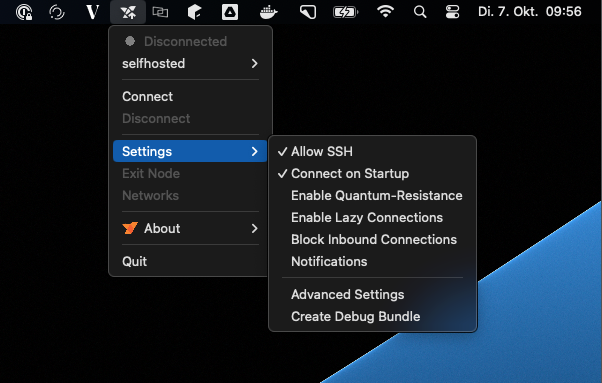Open the NetBird menu bar icon
Image resolution: width=602 pixels, height=383 pixels.
[128, 12]
